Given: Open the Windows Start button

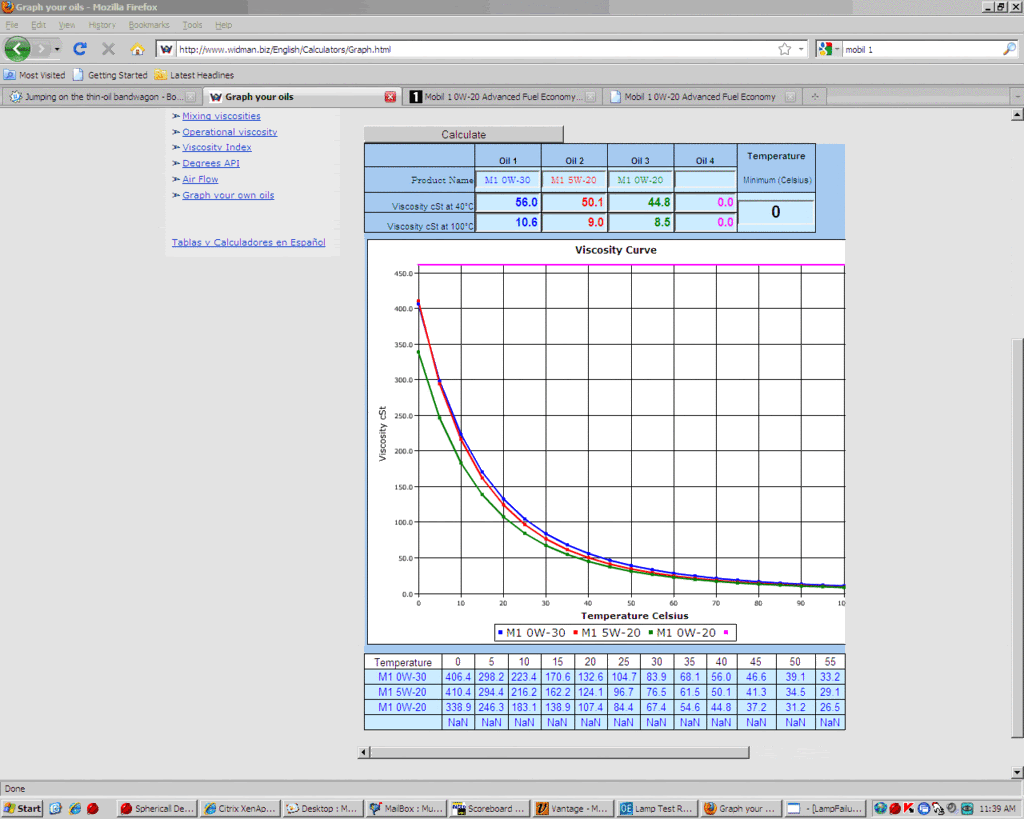Looking at the screenshot, I should 22,809.
